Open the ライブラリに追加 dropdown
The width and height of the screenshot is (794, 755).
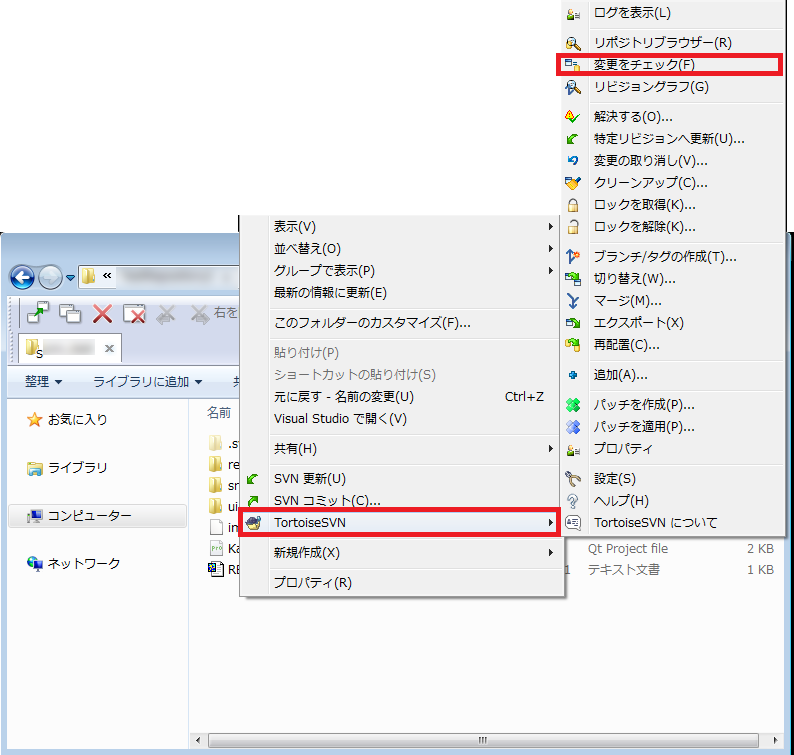pyautogui.click(x=148, y=381)
